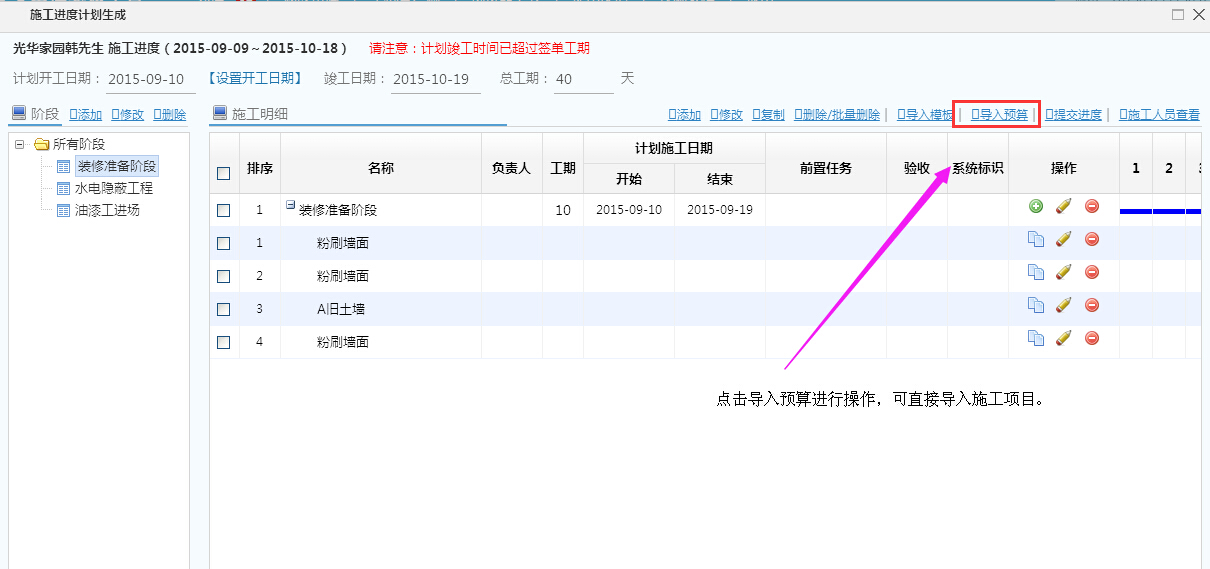Click the pencil edit icon for AI旧土墙 row
Viewport: 1210px width, 569px height.
(1063, 305)
